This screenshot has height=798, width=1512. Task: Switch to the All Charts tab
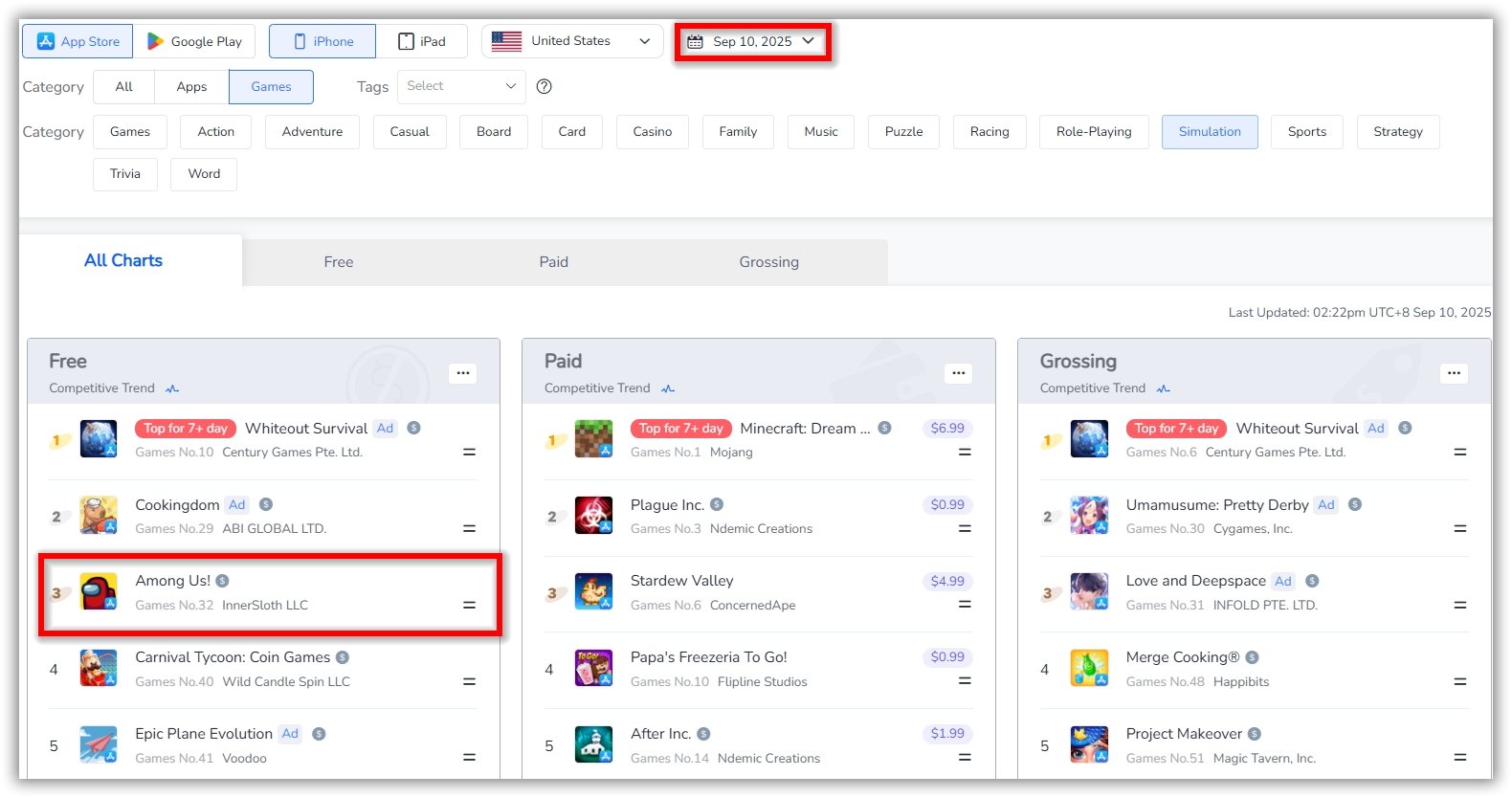[123, 260]
